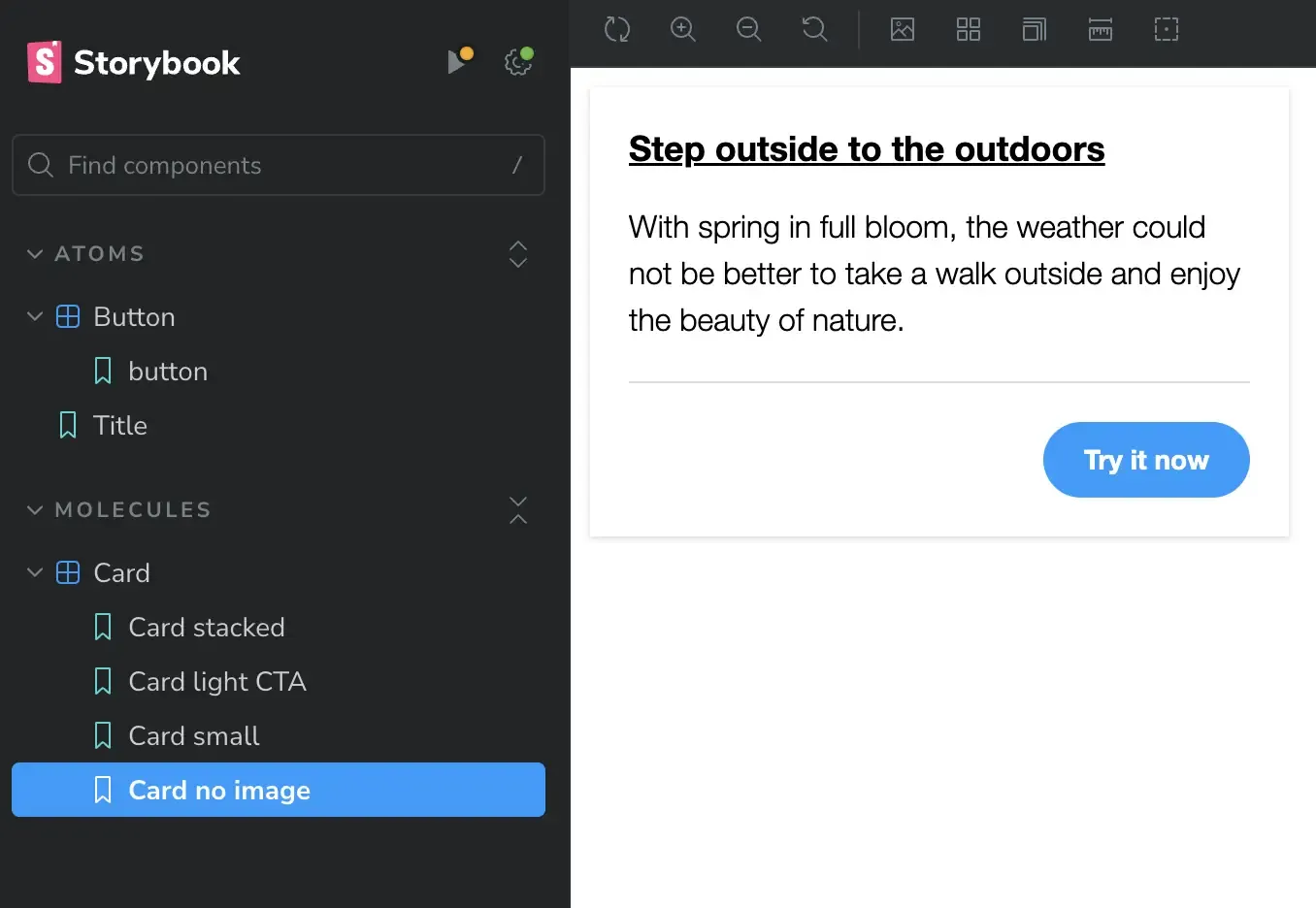Open the Step outside to the outdoors link
The height and width of the screenshot is (908, 1316).
pos(866,149)
